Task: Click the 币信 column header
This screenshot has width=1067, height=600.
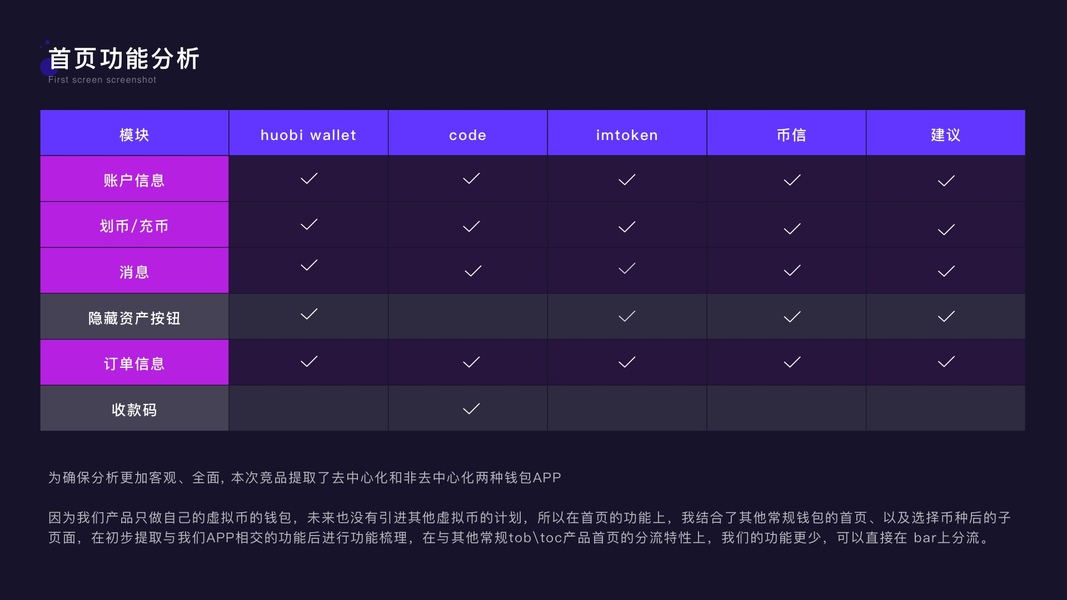Action: pos(791,135)
